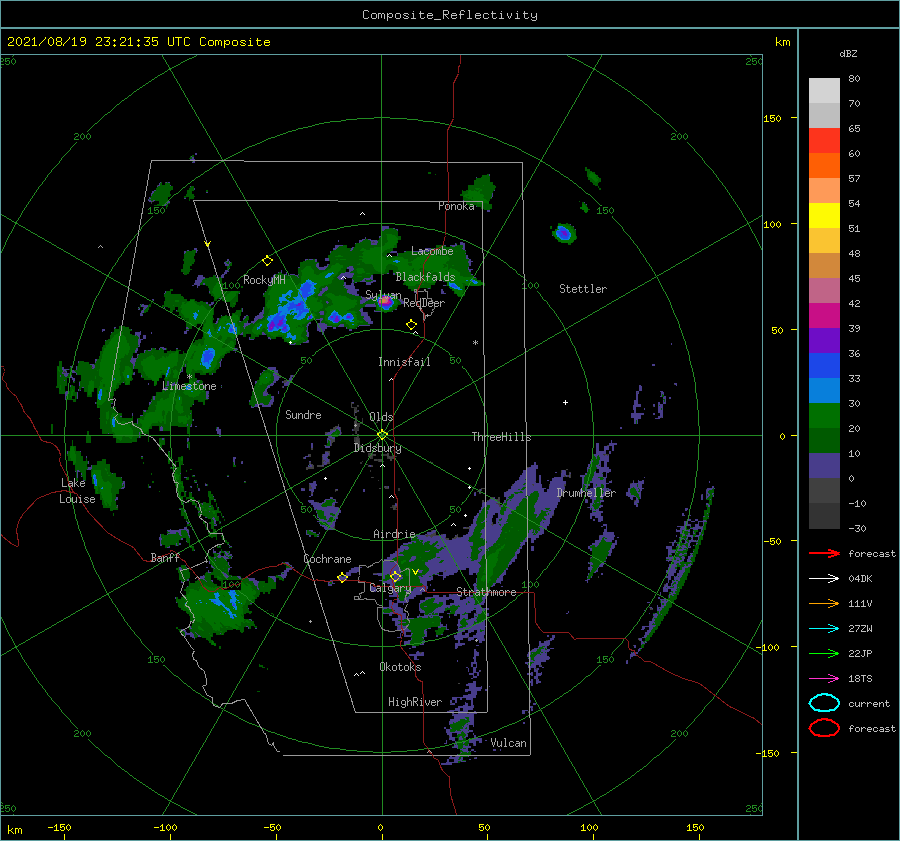
Task: Click the ThreeHills label
Action: pos(501,437)
